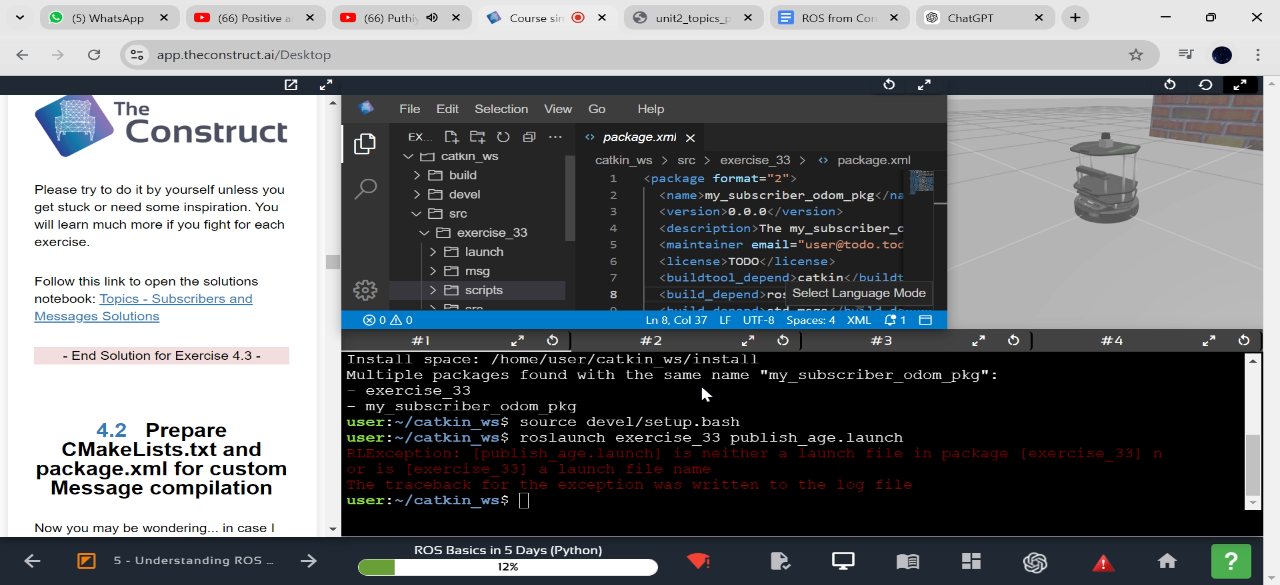Refresh the file explorer tree
Image resolution: width=1280 pixels, height=585 pixels.
point(503,137)
